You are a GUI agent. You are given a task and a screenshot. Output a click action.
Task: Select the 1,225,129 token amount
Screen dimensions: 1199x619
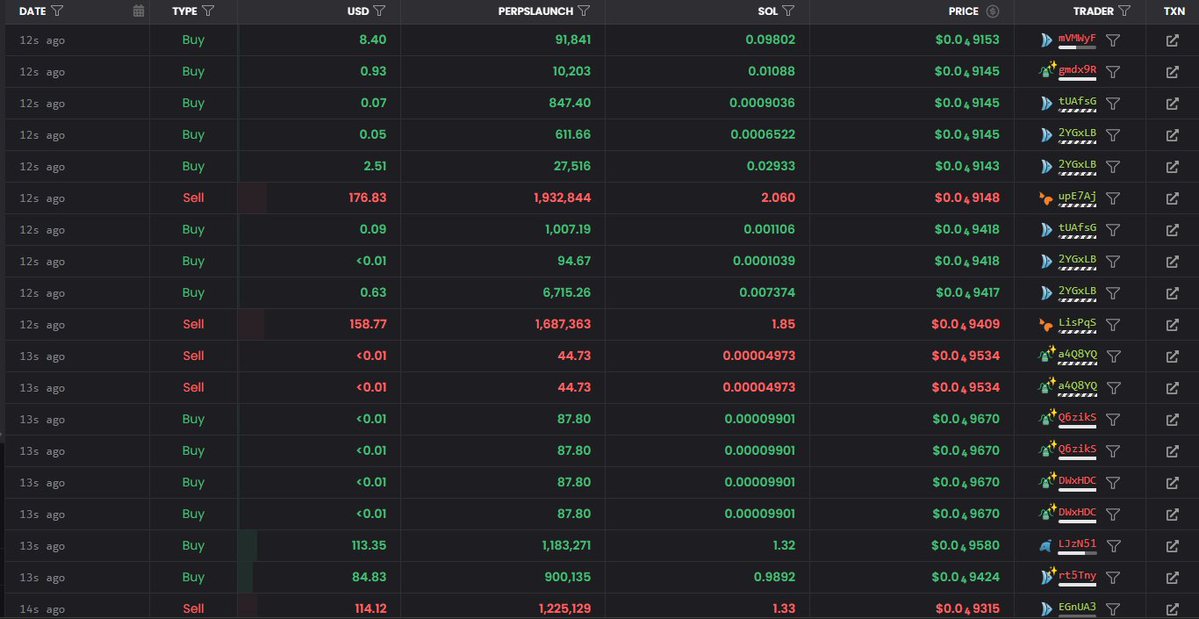pyautogui.click(x=565, y=609)
